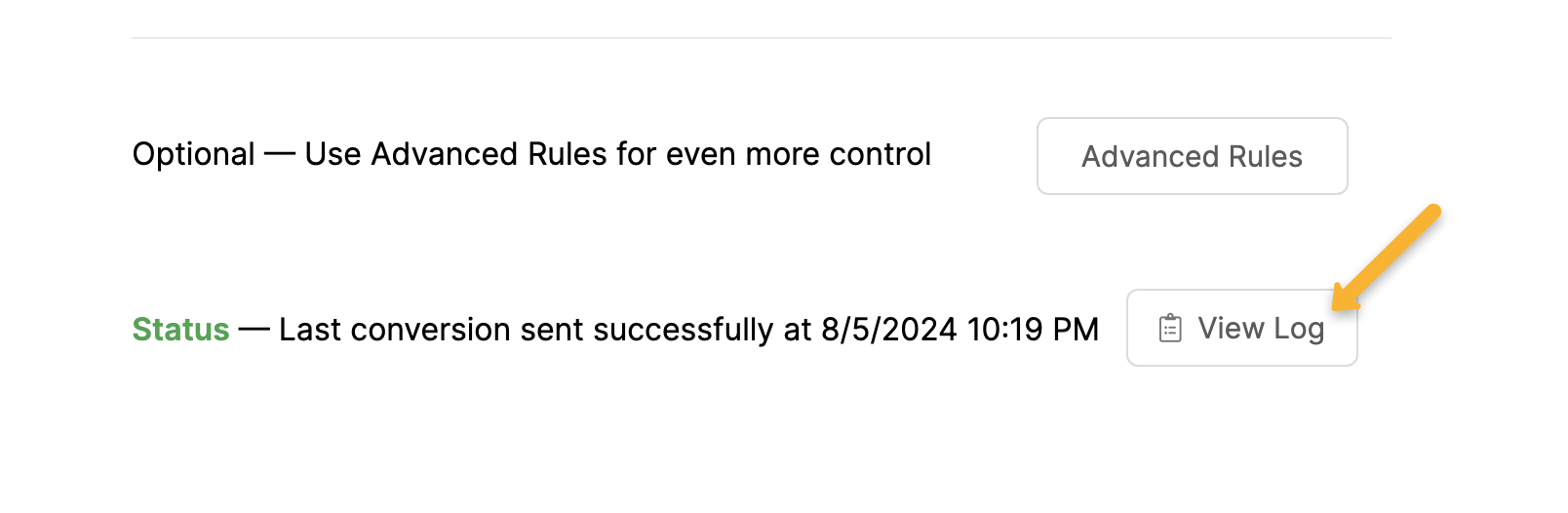Click the horizontal divider line at top
This screenshot has width=1568, height=513.
tap(761, 38)
